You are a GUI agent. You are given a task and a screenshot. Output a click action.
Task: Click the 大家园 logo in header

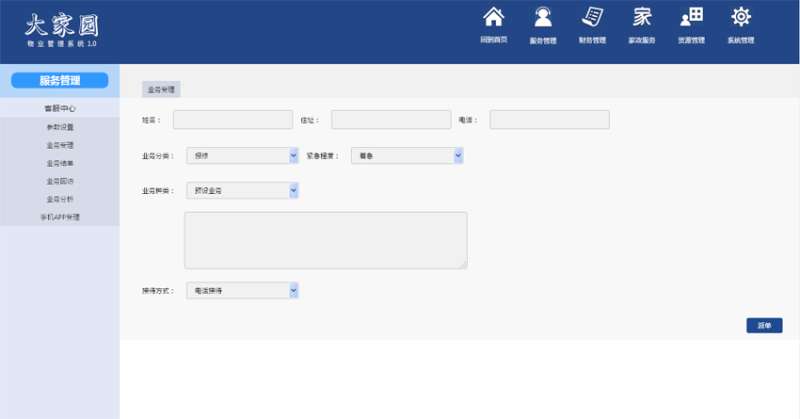coord(62,30)
